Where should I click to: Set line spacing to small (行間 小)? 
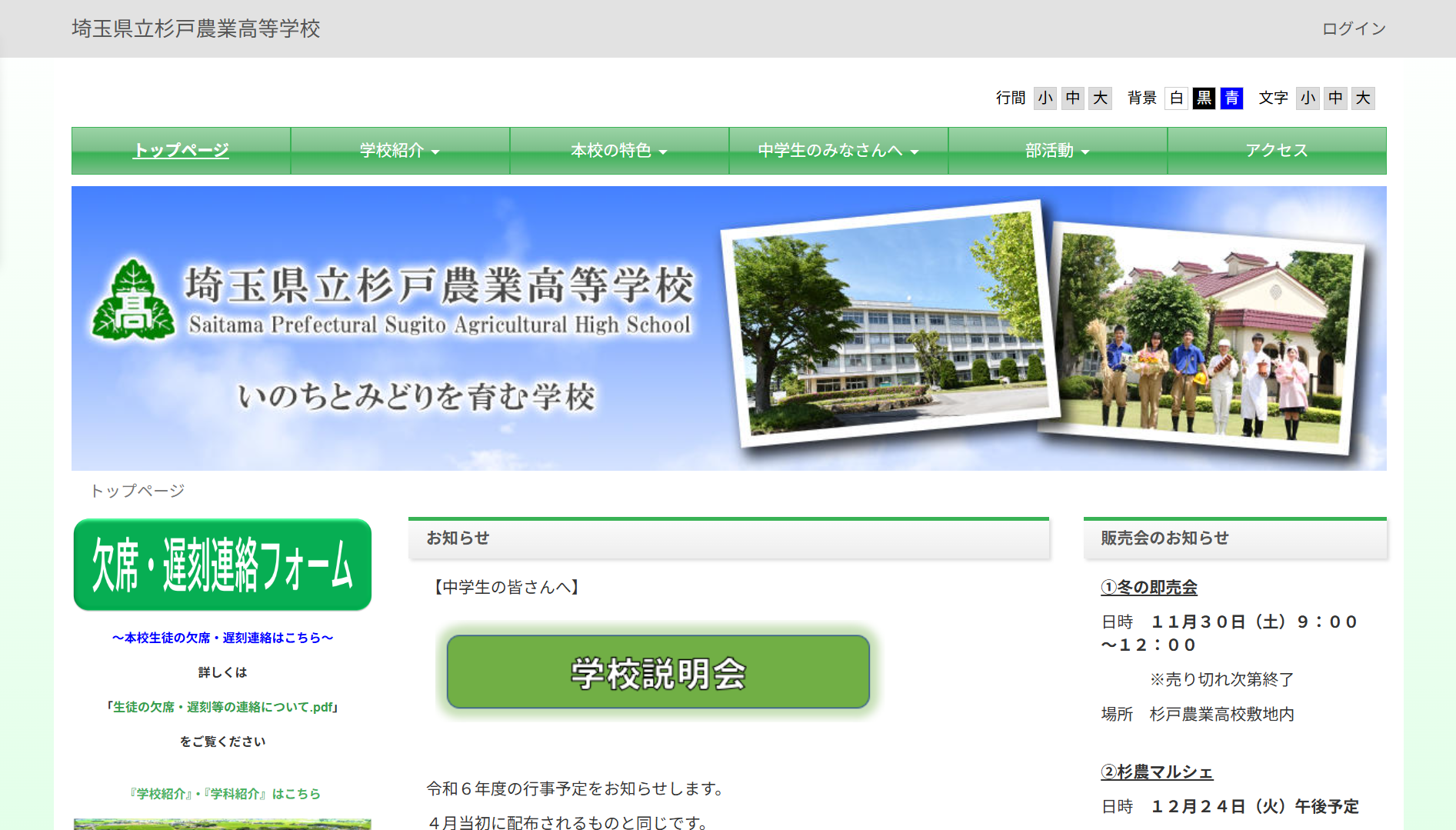pyautogui.click(x=1045, y=98)
